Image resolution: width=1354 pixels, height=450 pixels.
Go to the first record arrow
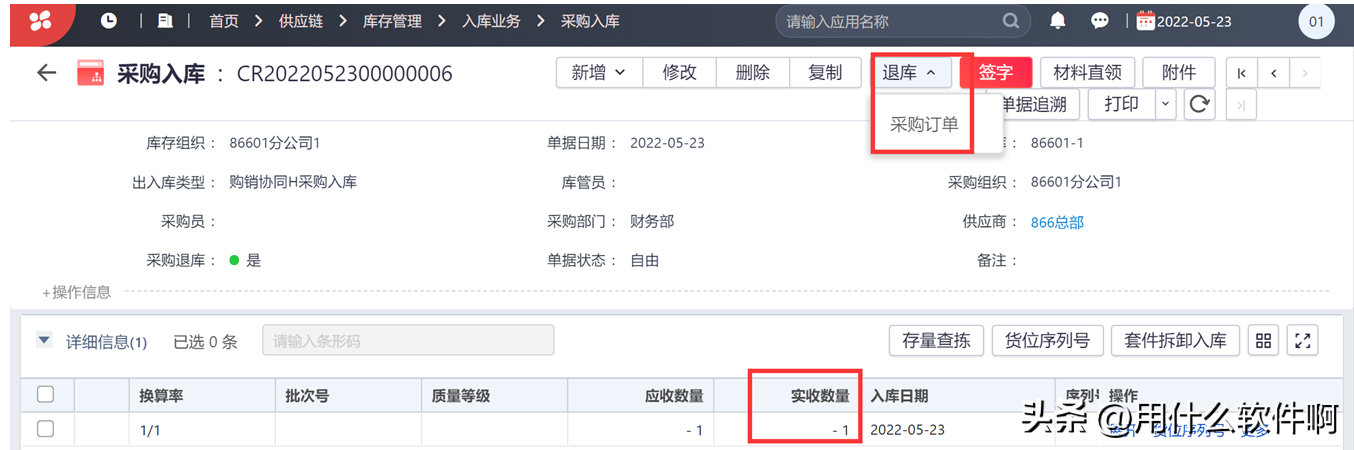pyautogui.click(x=1241, y=73)
